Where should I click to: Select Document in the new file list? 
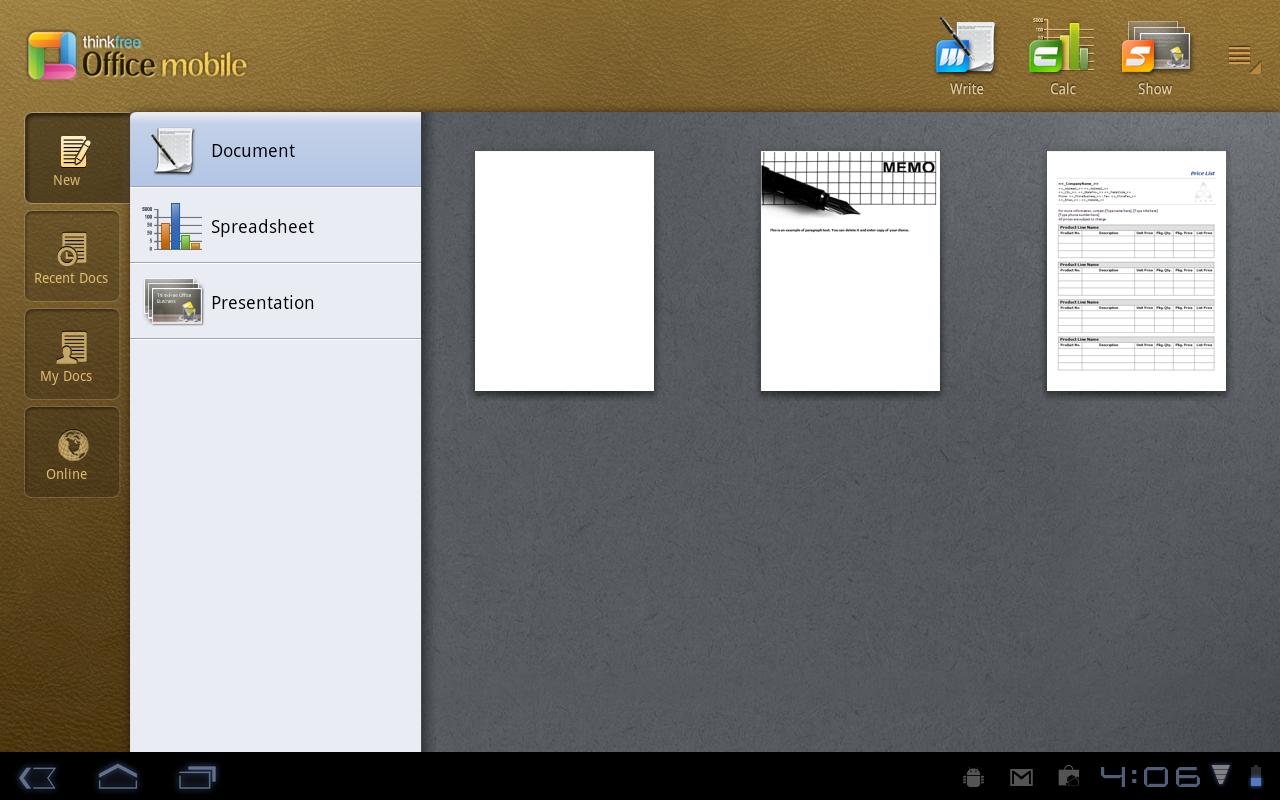pyautogui.click(x=276, y=150)
